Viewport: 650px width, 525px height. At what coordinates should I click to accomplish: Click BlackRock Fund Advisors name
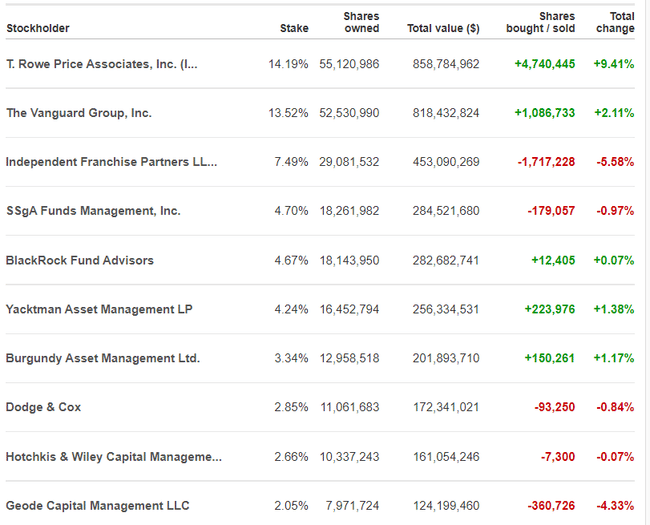tap(80, 260)
